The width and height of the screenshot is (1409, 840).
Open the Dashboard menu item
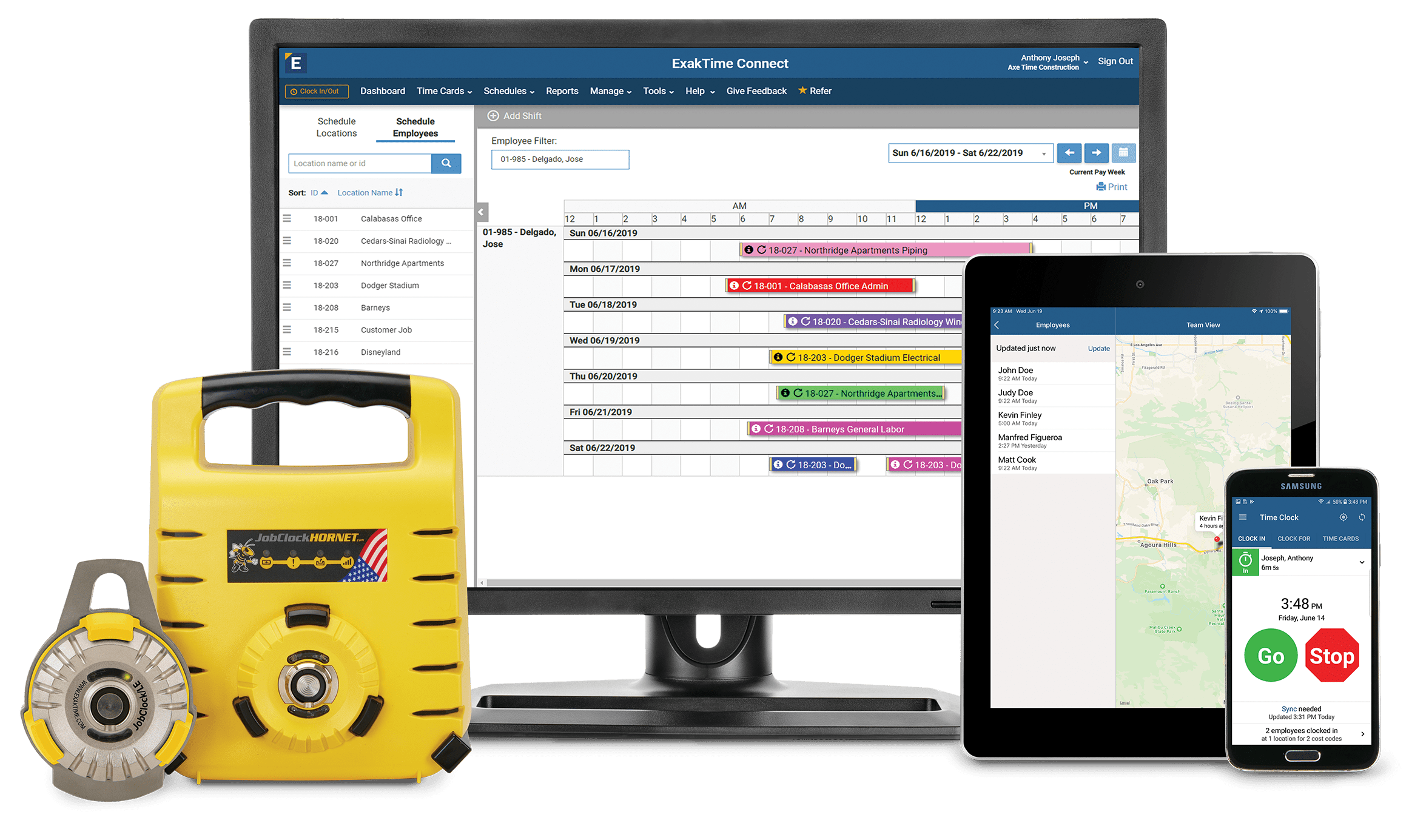click(383, 91)
